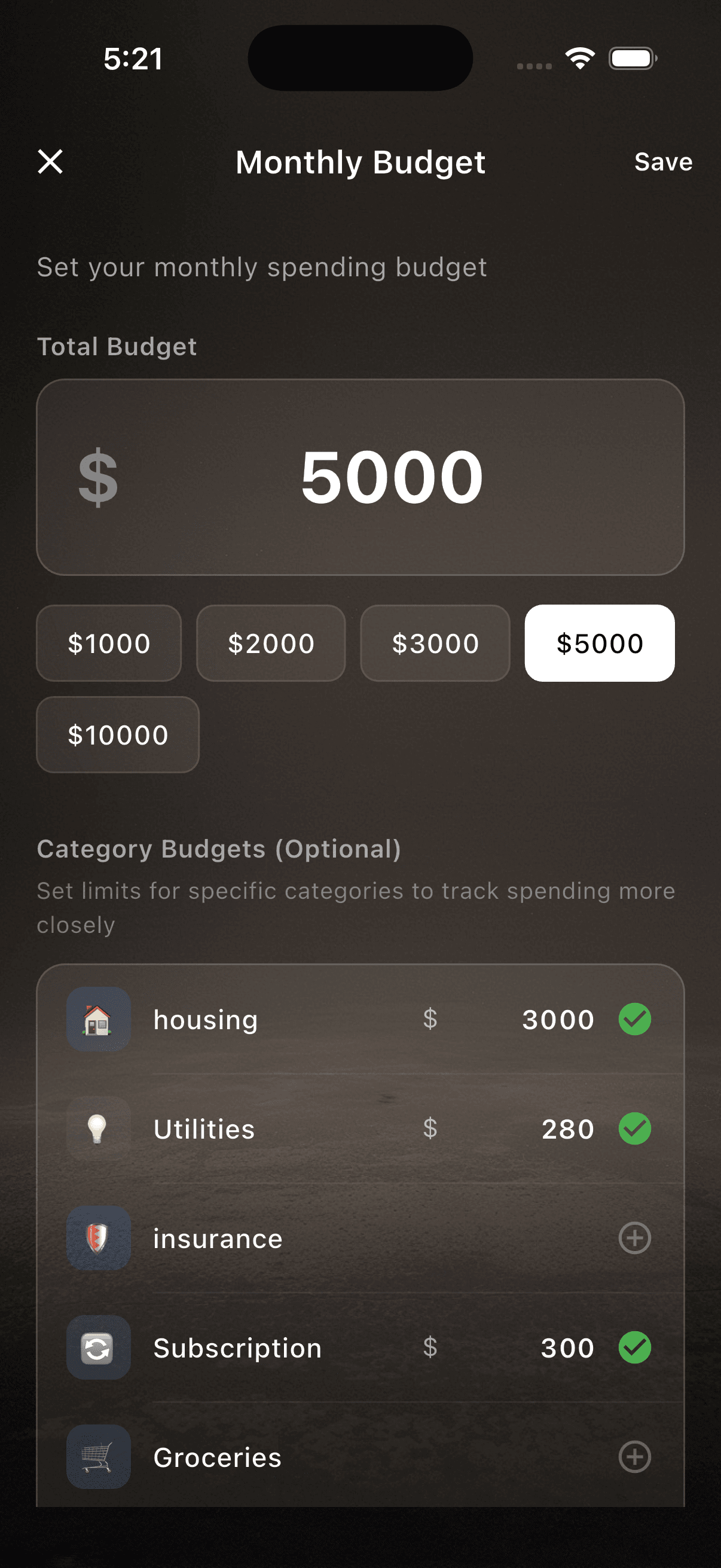This screenshot has height=1568, width=721.
Task: Select the $2000 preset budget
Action: (270, 643)
